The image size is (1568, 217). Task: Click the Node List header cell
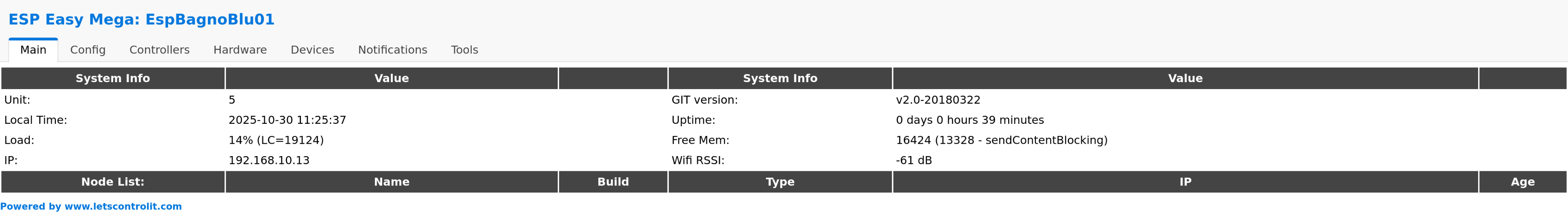(113, 181)
